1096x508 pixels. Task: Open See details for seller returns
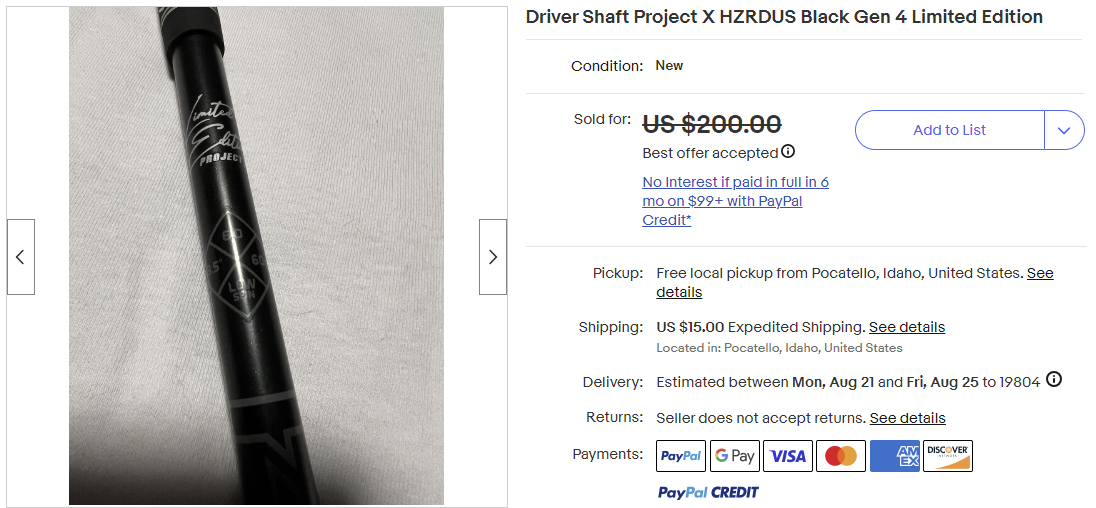click(907, 418)
